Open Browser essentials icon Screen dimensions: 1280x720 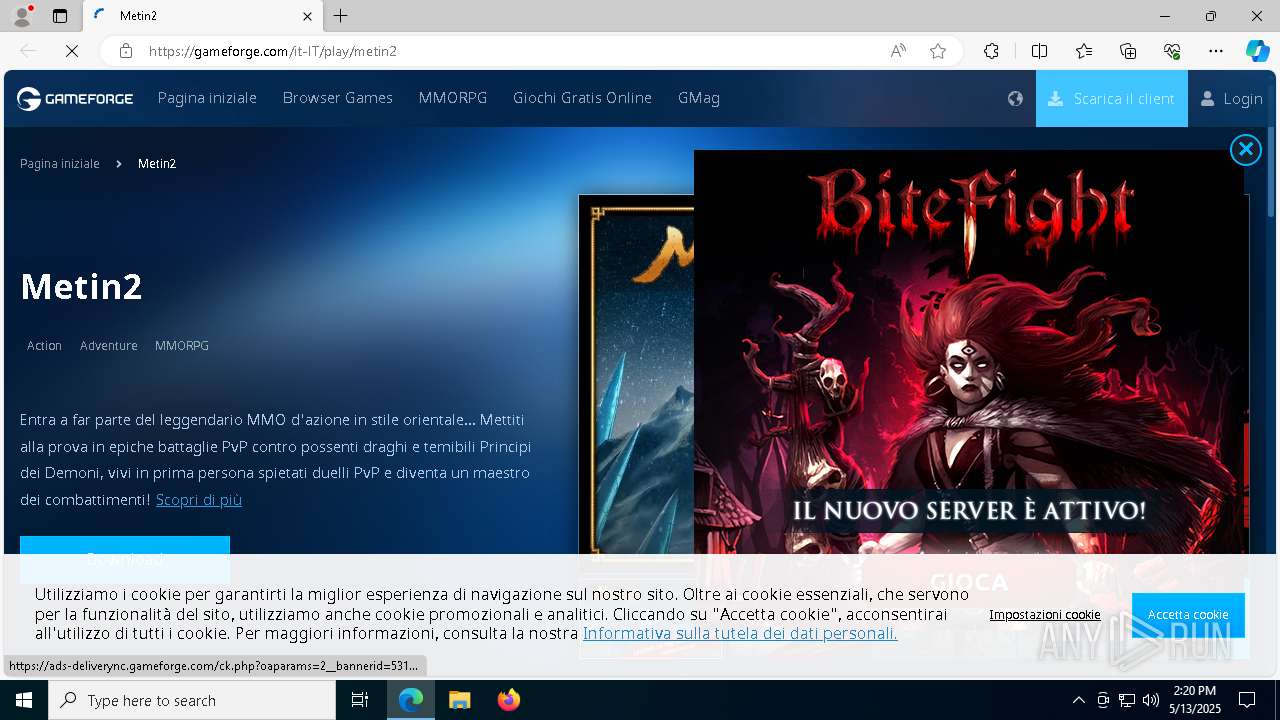click(1172, 51)
